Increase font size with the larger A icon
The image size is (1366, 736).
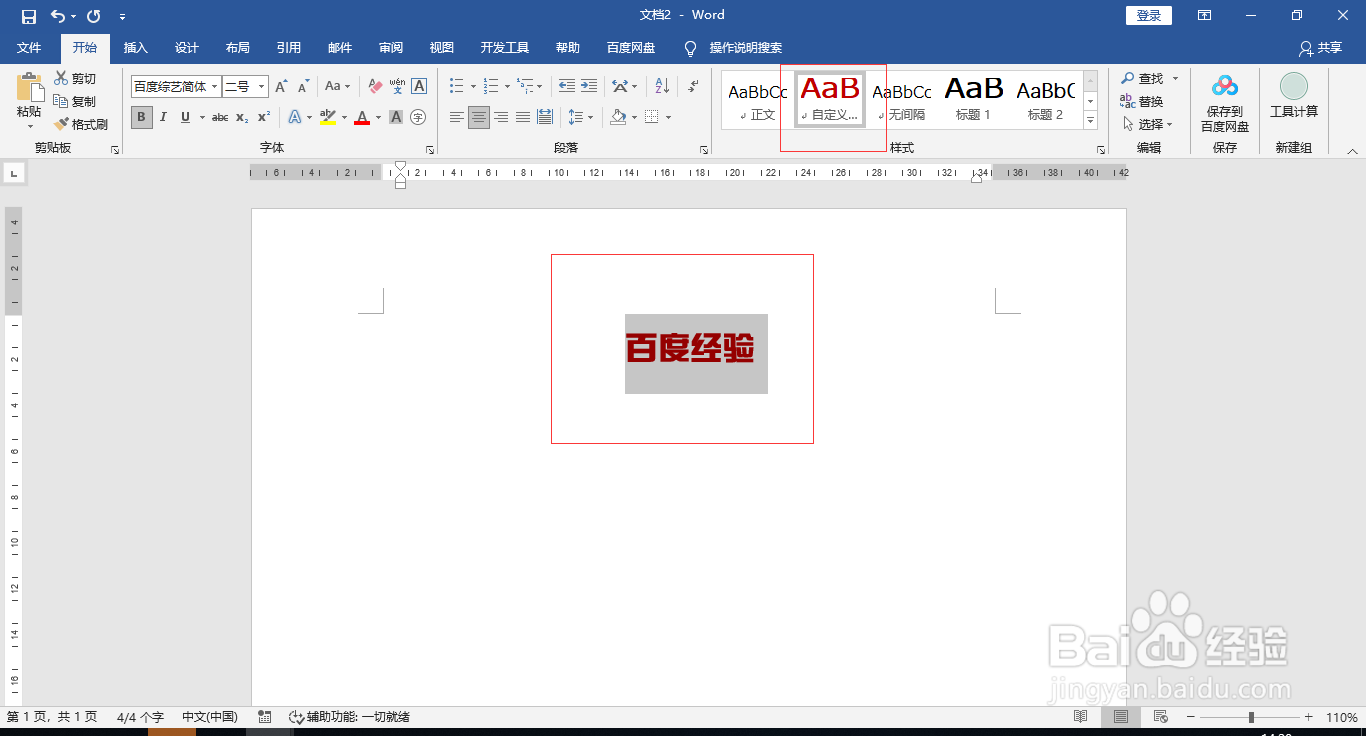tap(281, 87)
